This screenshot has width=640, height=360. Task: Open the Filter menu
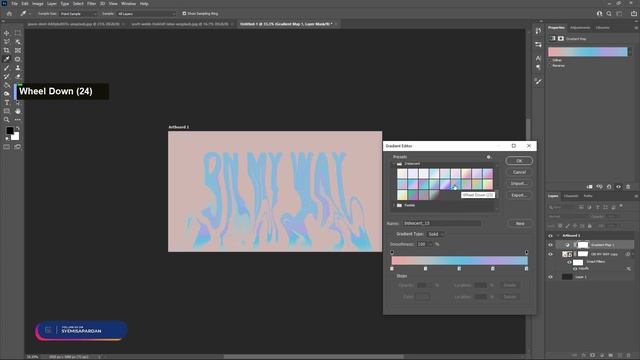coord(91,4)
